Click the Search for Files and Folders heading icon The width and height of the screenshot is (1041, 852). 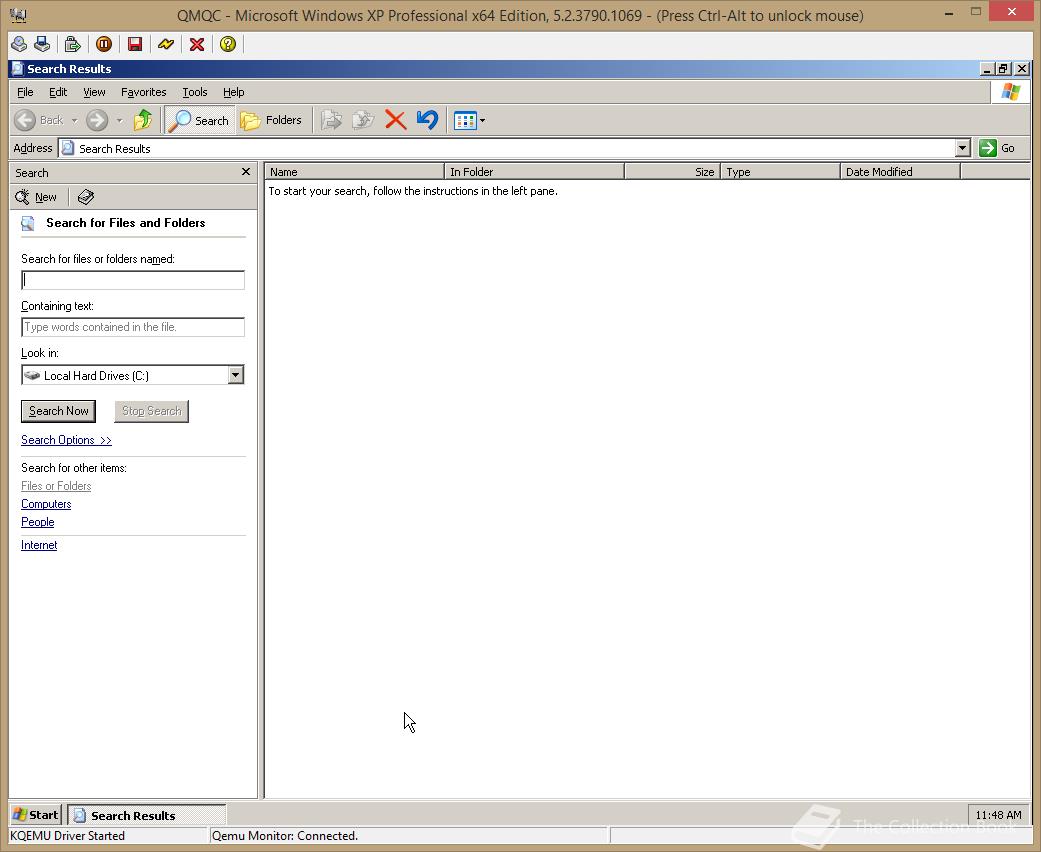[x=28, y=223]
